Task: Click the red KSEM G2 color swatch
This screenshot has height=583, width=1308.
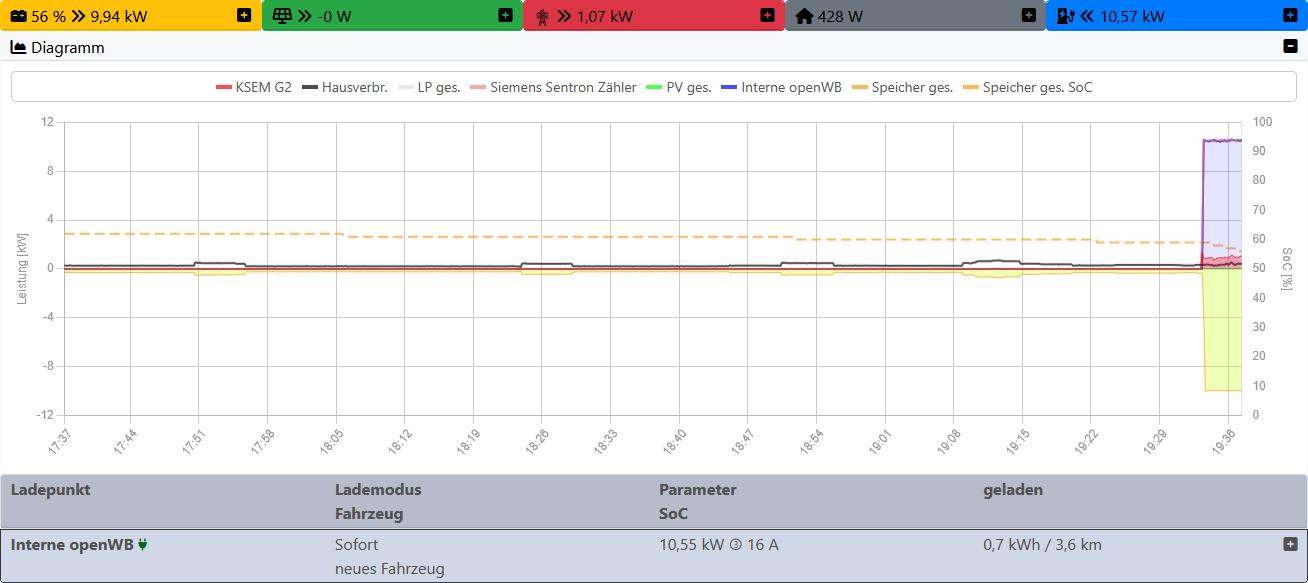Action: pyautogui.click(x=224, y=87)
